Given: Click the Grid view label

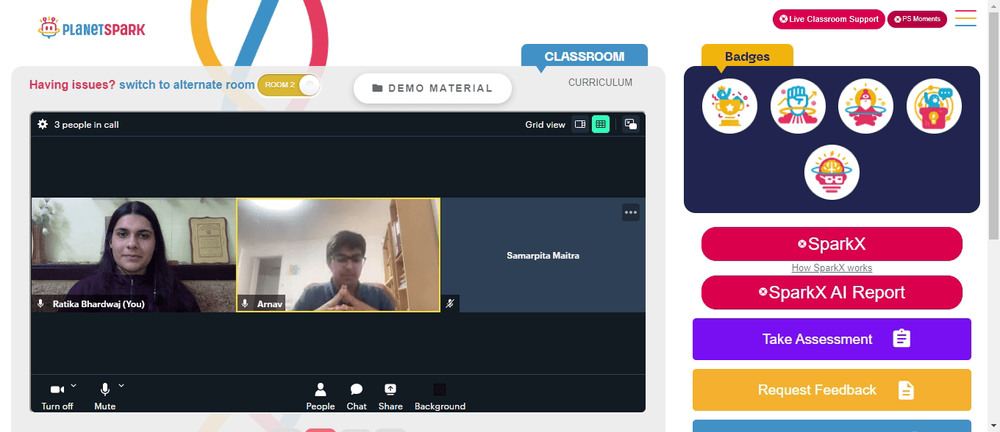Looking at the screenshot, I should pos(545,125).
